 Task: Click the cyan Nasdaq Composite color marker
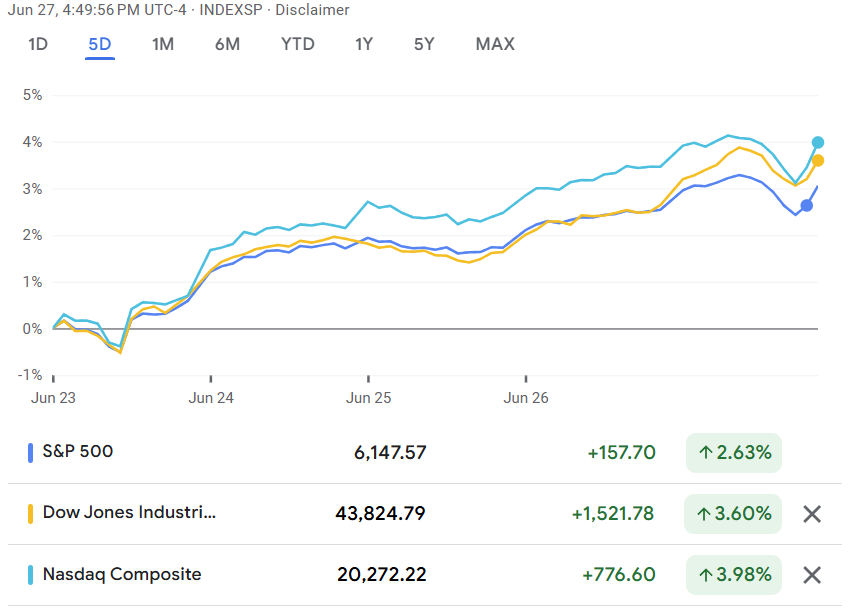(30, 575)
